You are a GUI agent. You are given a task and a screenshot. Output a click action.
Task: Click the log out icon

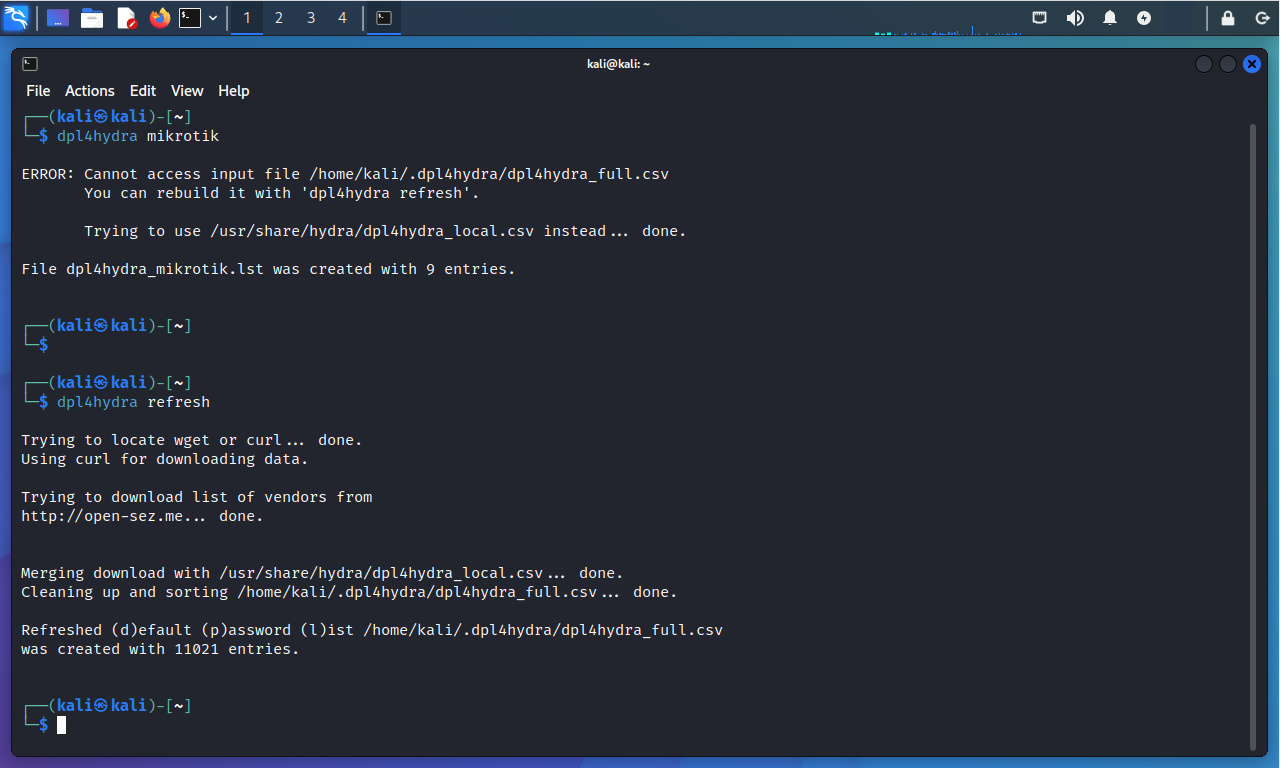click(1262, 18)
